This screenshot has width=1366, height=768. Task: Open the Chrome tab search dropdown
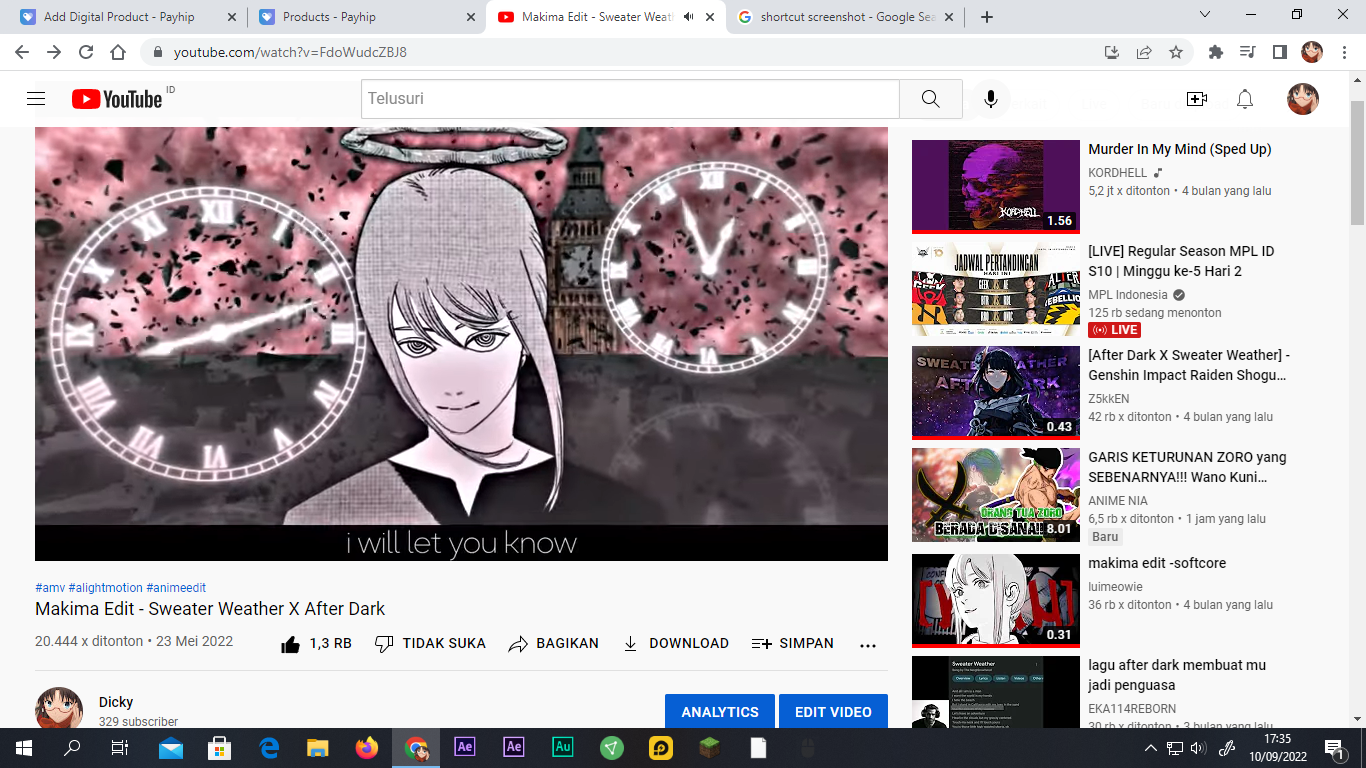pos(1205,15)
